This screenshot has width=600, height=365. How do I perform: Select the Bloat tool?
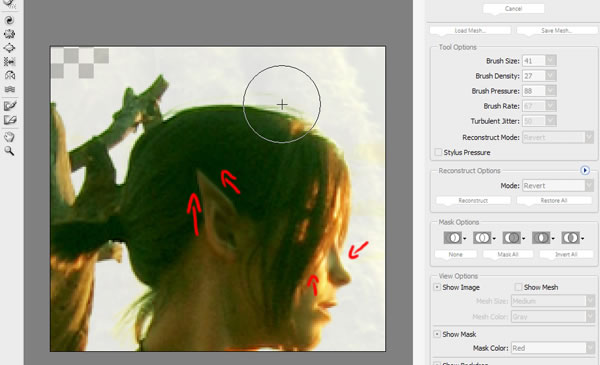(x=10, y=48)
